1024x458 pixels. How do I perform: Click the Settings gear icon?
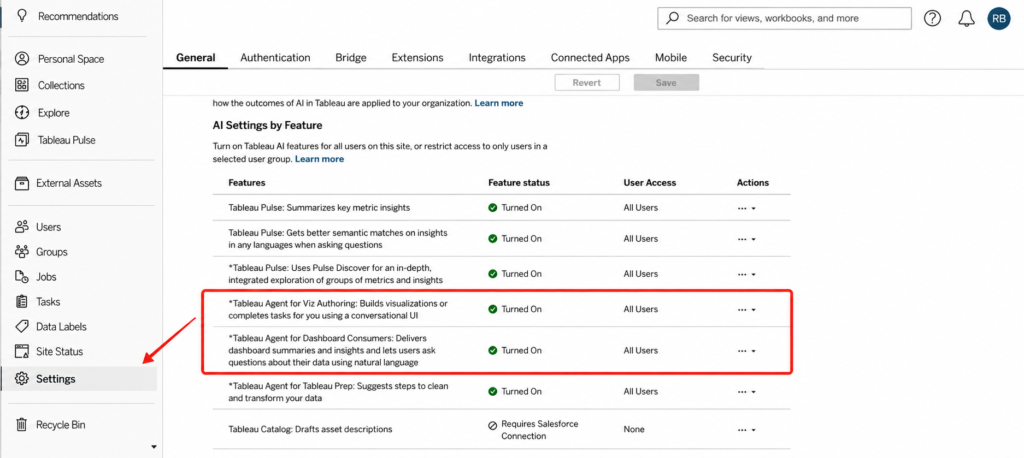pyautogui.click(x=22, y=378)
